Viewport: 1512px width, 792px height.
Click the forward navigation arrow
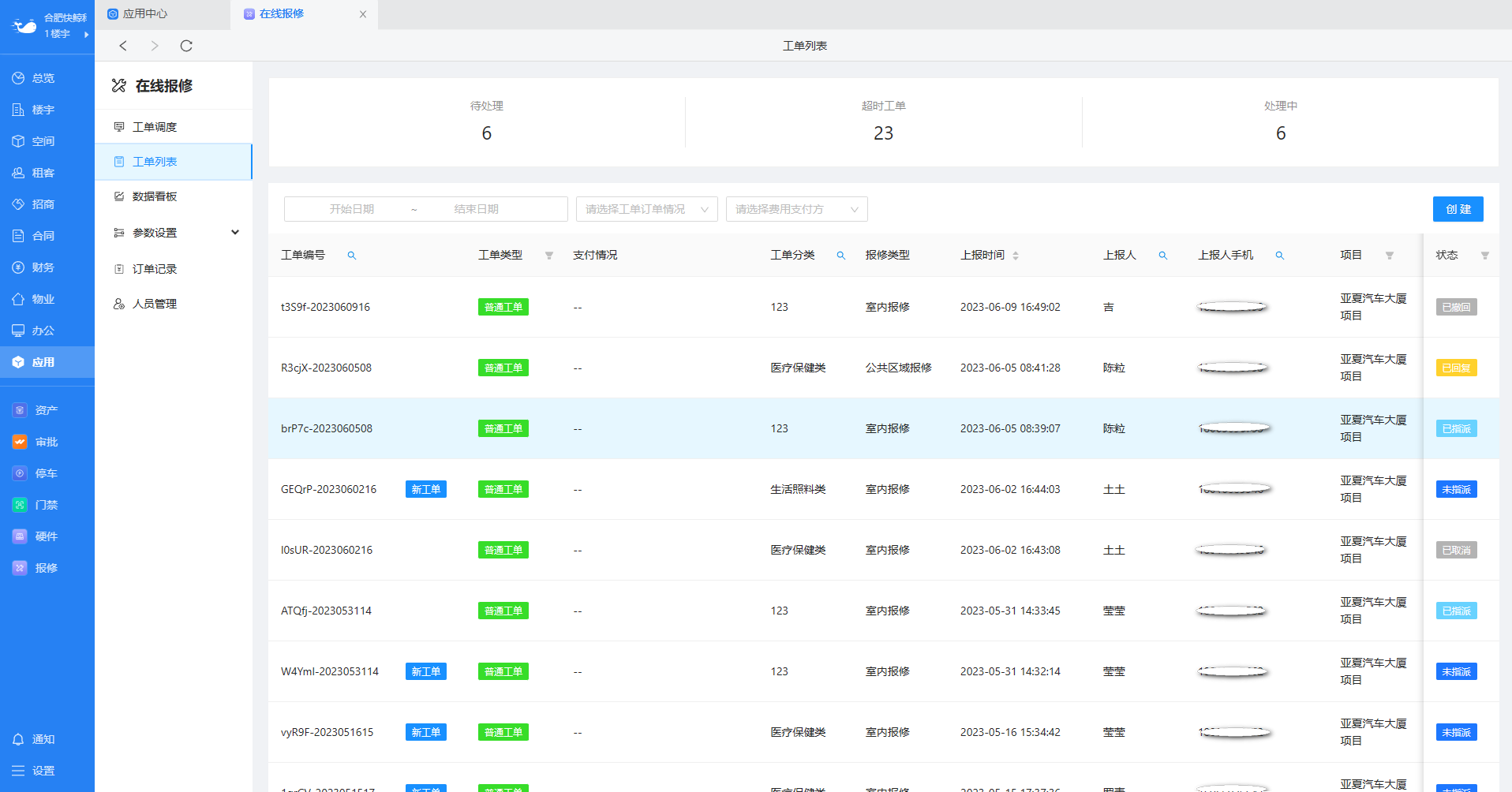155,46
